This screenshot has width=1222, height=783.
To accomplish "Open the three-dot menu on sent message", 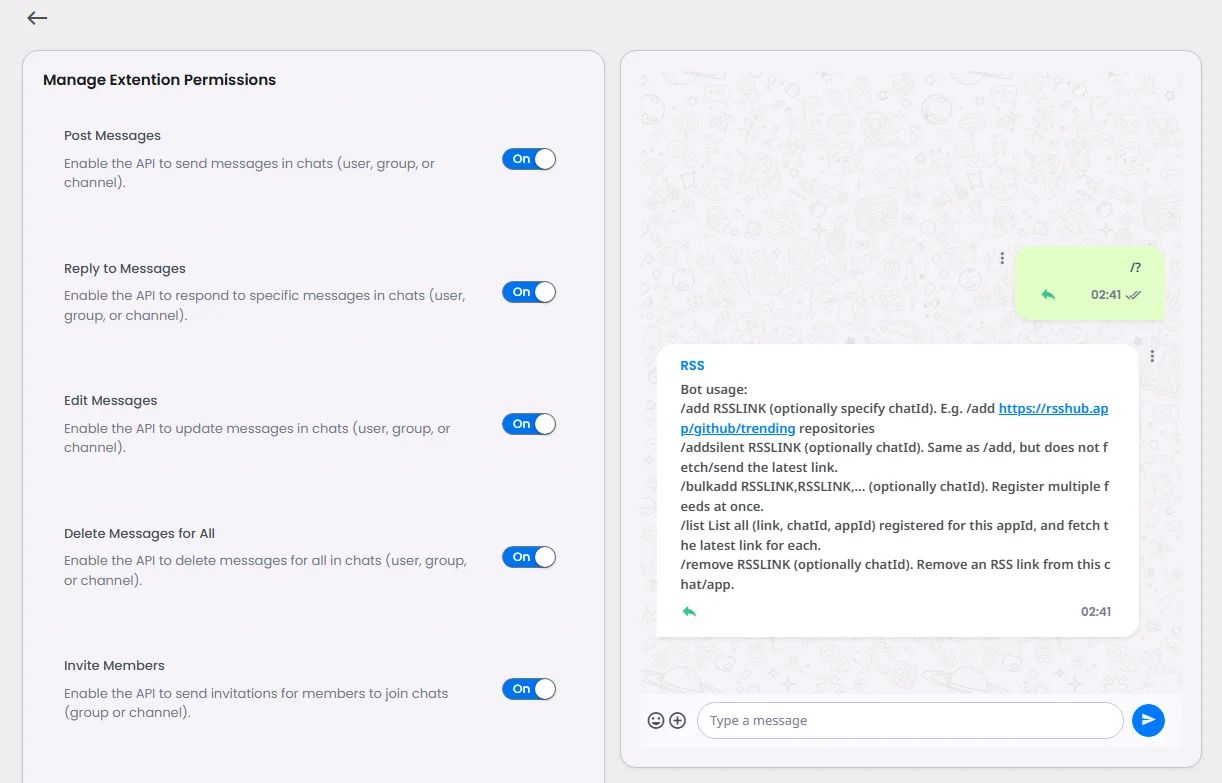I will [1002, 258].
